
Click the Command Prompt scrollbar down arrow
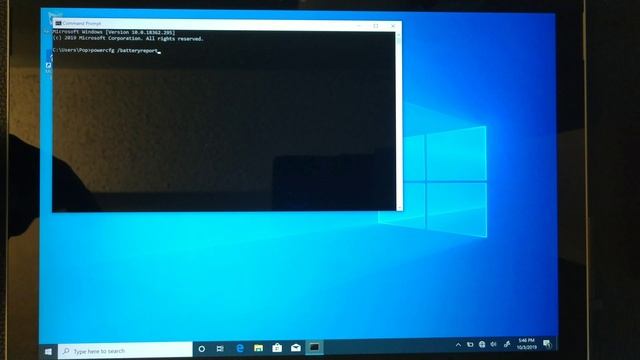click(x=399, y=208)
